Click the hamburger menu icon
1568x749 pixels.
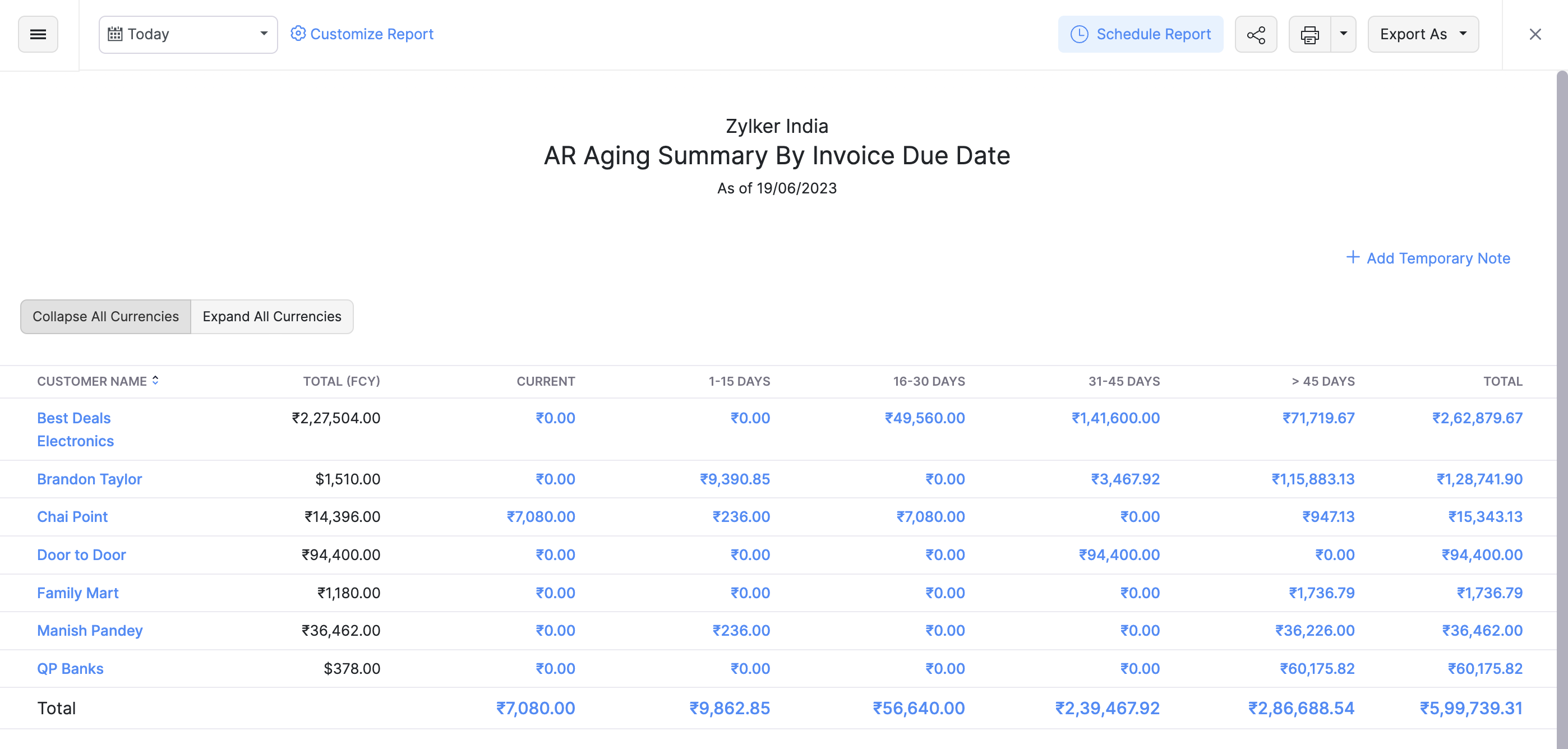[37, 32]
